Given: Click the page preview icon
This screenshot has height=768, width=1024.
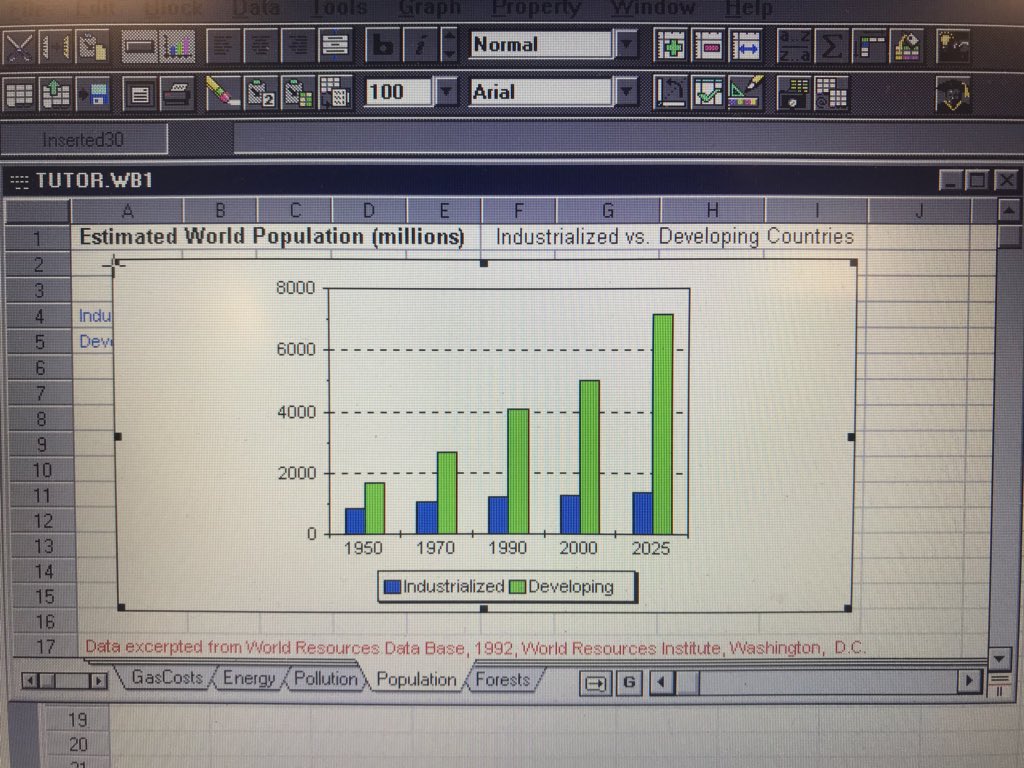Looking at the screenshot, I should pyautogui.click(x=139, y=94).
